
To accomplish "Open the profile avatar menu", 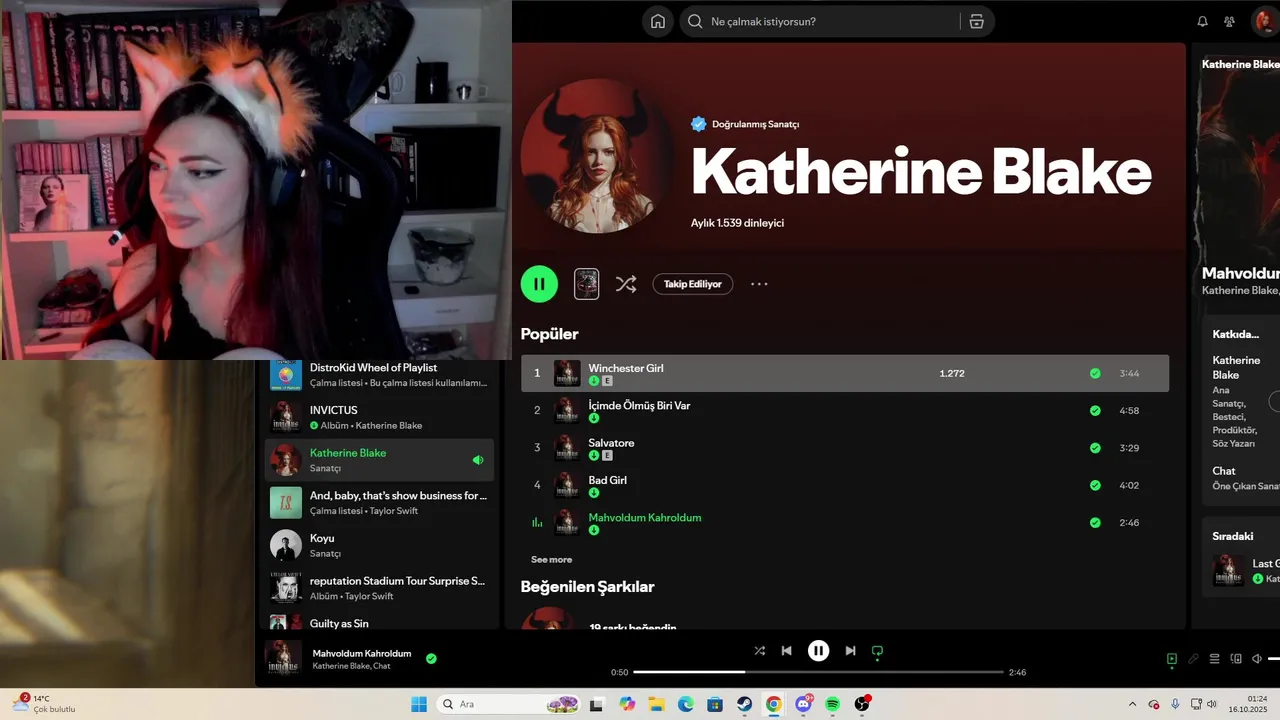I will pyautogui.click(x=1265, y=21).
